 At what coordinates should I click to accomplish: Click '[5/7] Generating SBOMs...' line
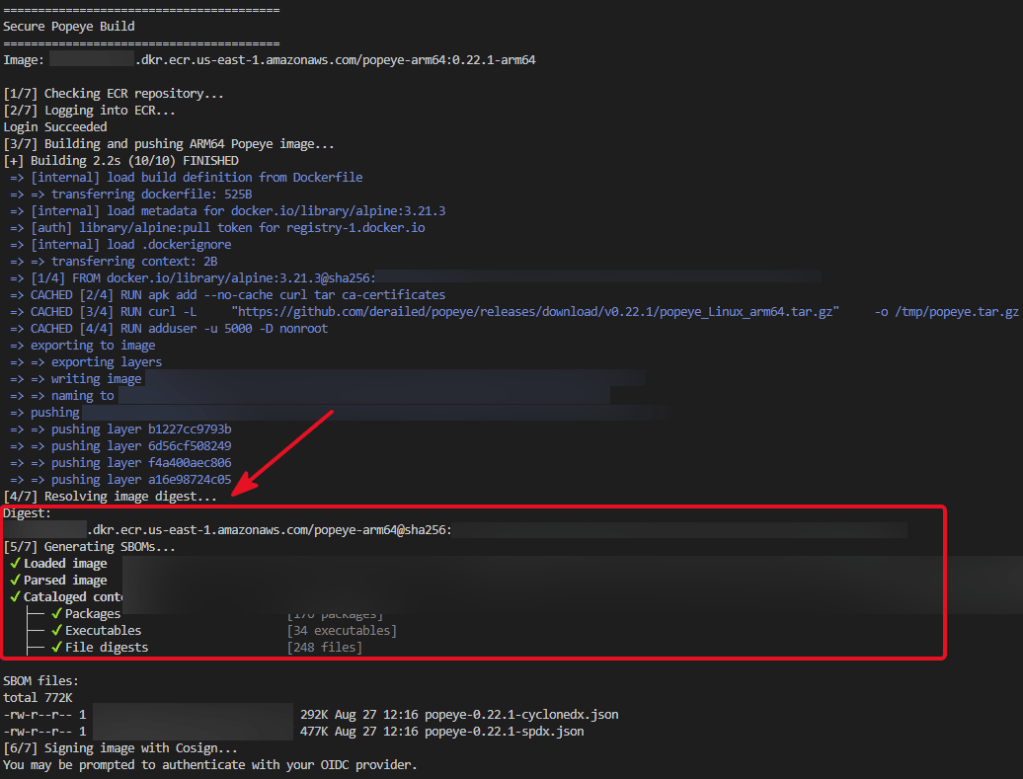click(x=89, y=547)
